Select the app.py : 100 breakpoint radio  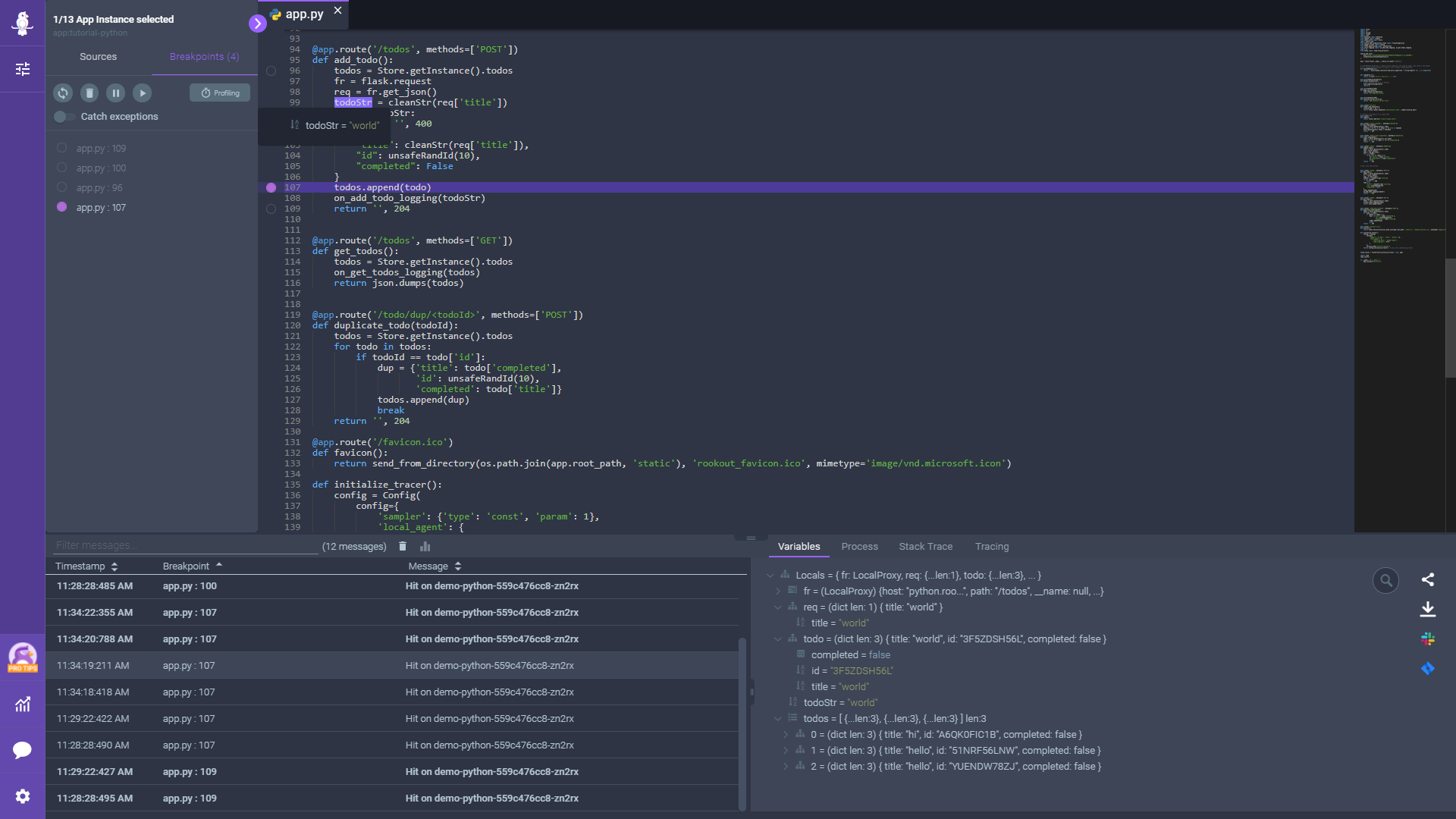pyautogui.click(x=62, y=168)
